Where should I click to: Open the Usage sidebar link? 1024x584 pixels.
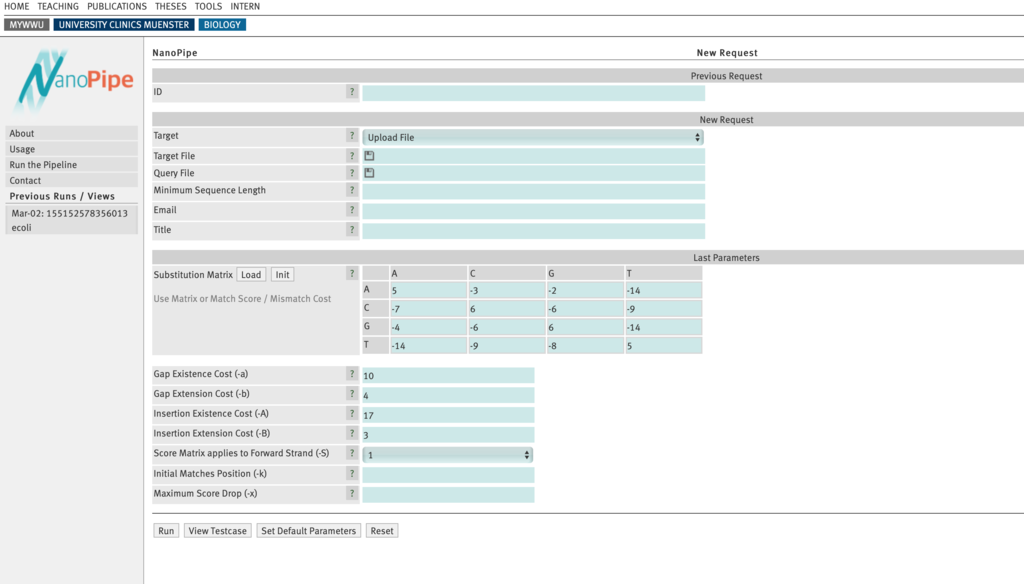[x=72, y=149]
